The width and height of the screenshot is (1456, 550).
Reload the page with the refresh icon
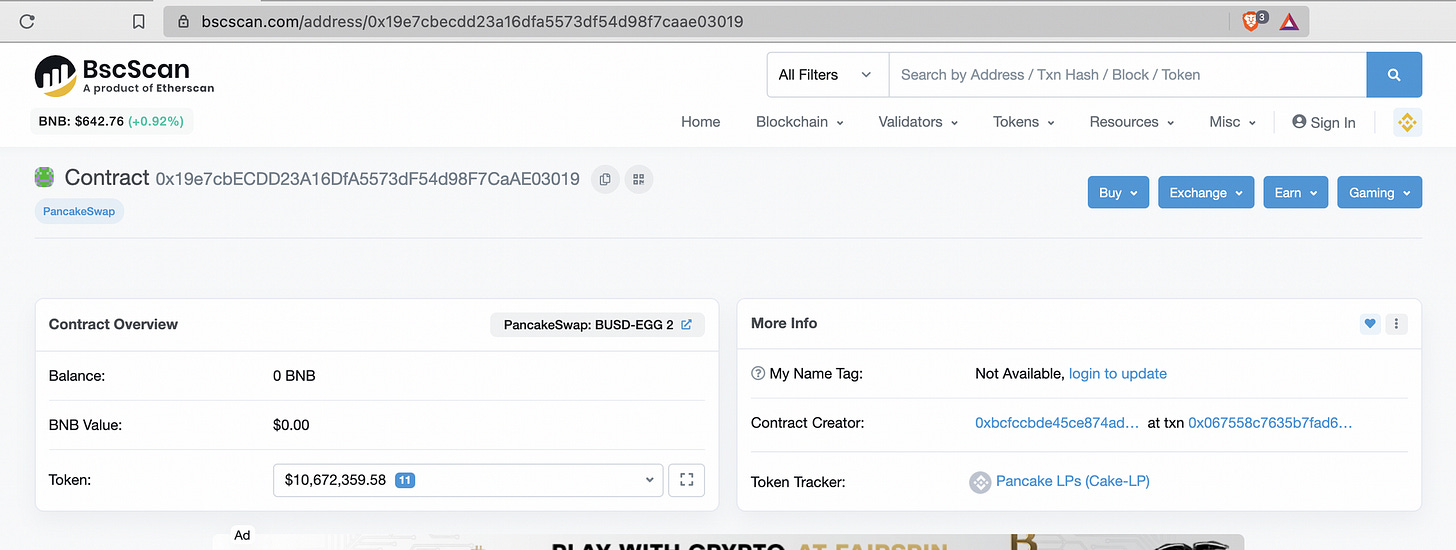[27, 21]
